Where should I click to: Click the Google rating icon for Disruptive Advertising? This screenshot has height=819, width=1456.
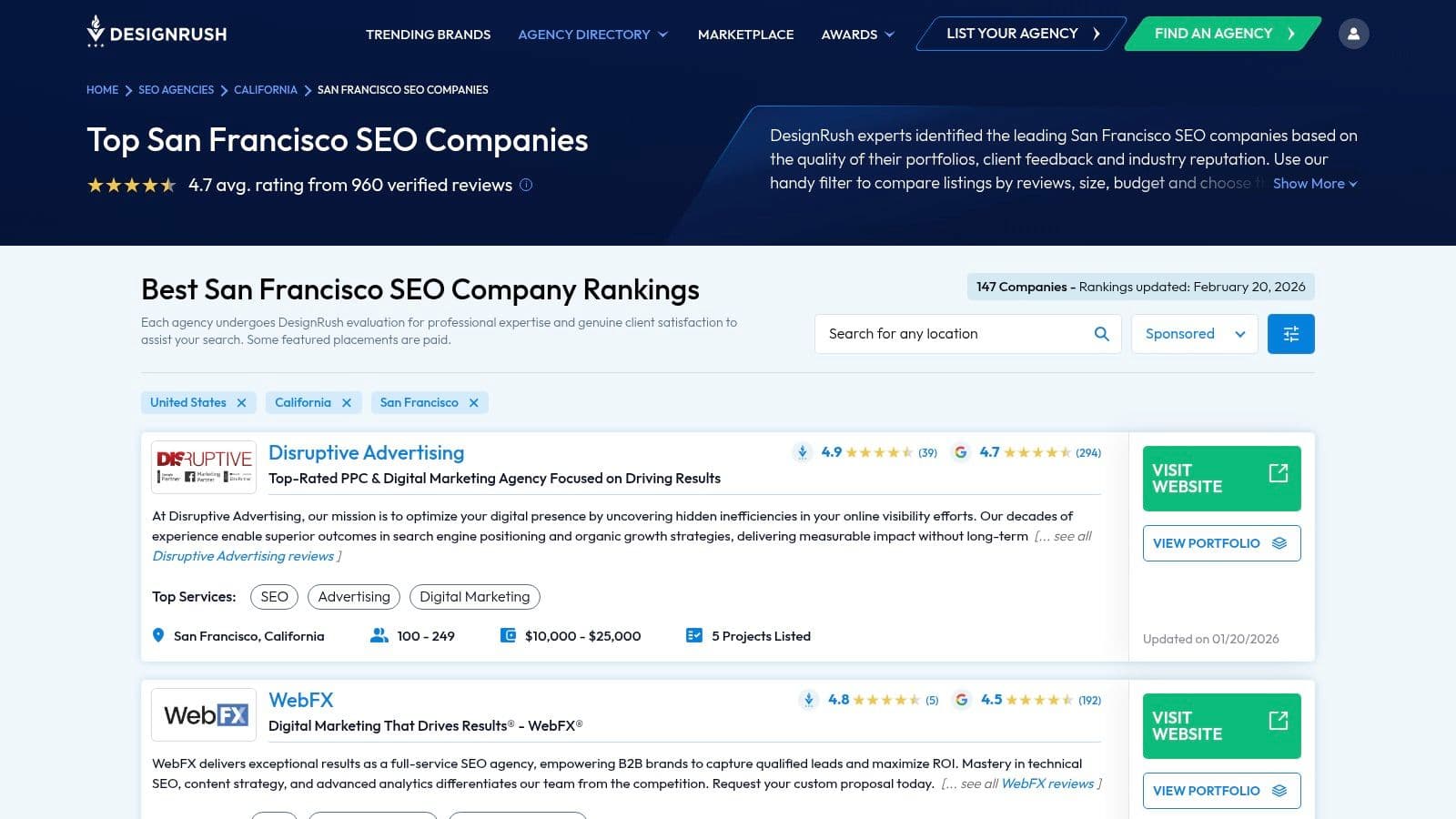(961, 452)
